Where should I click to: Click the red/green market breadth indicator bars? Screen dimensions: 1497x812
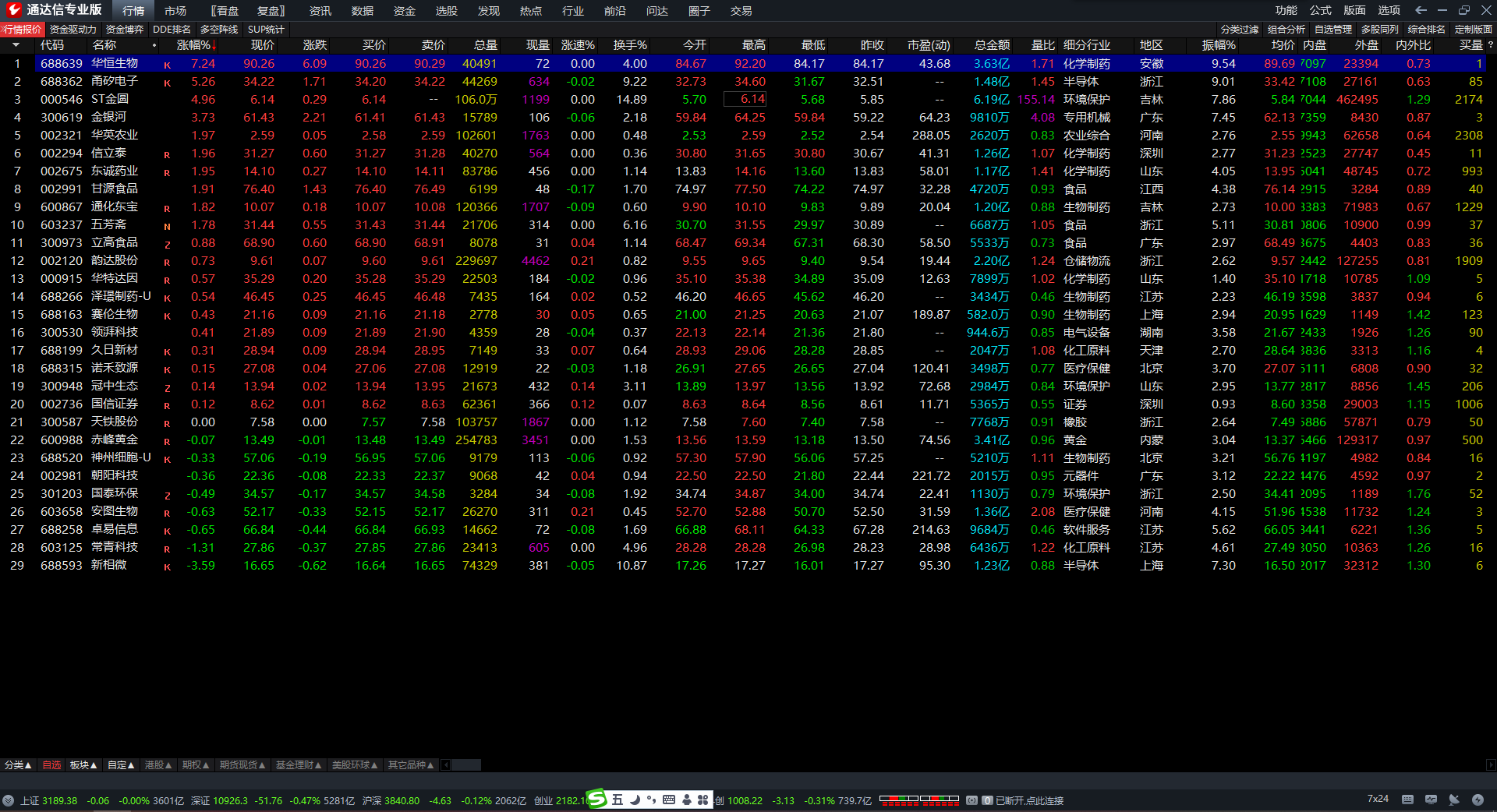point(919,800)
